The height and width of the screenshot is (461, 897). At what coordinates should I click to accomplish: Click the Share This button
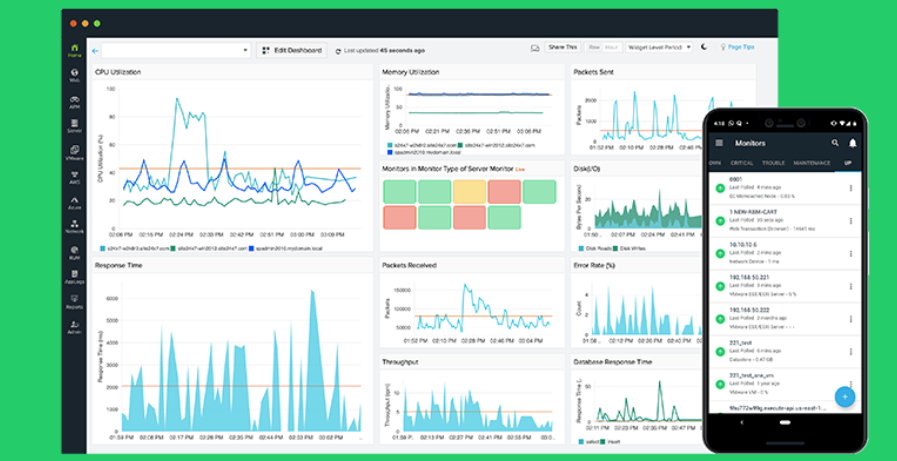[563, 47]
